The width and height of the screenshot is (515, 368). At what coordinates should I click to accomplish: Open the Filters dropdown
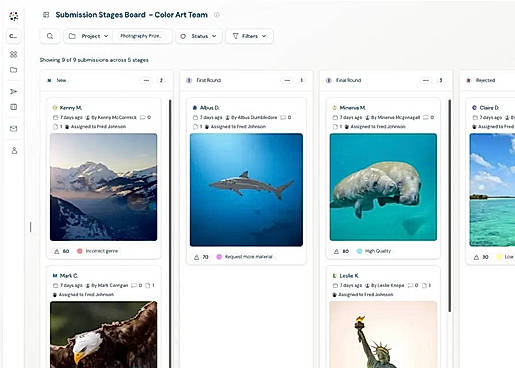(249, 36)
